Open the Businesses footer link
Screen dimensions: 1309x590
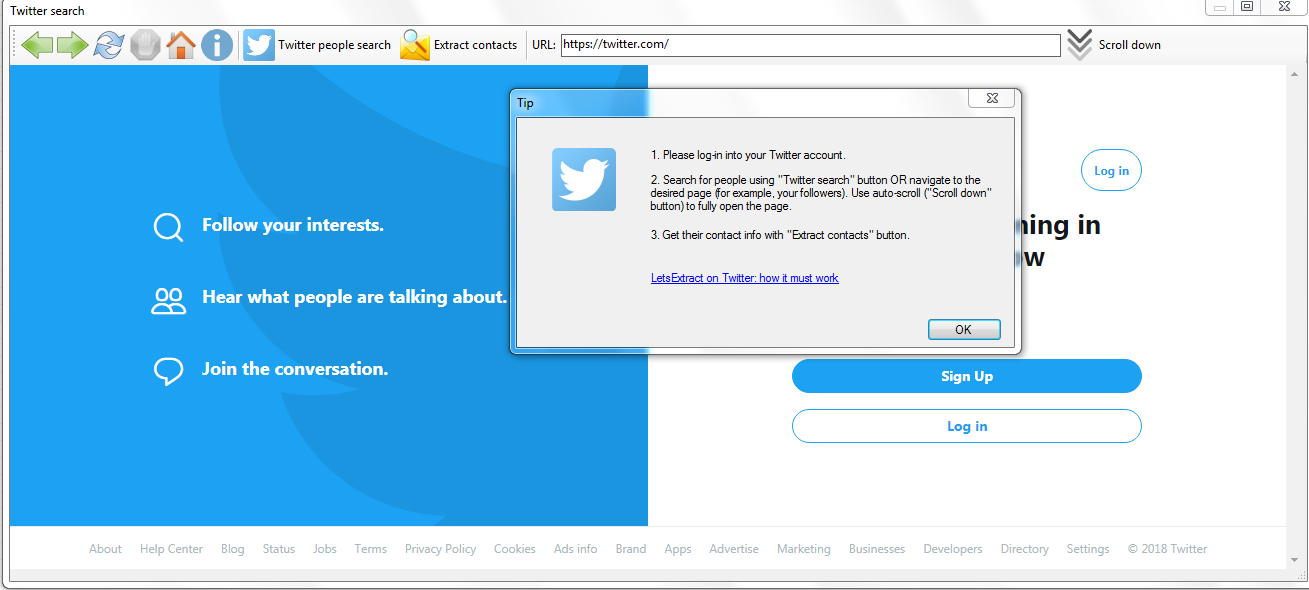click(877, 549)
